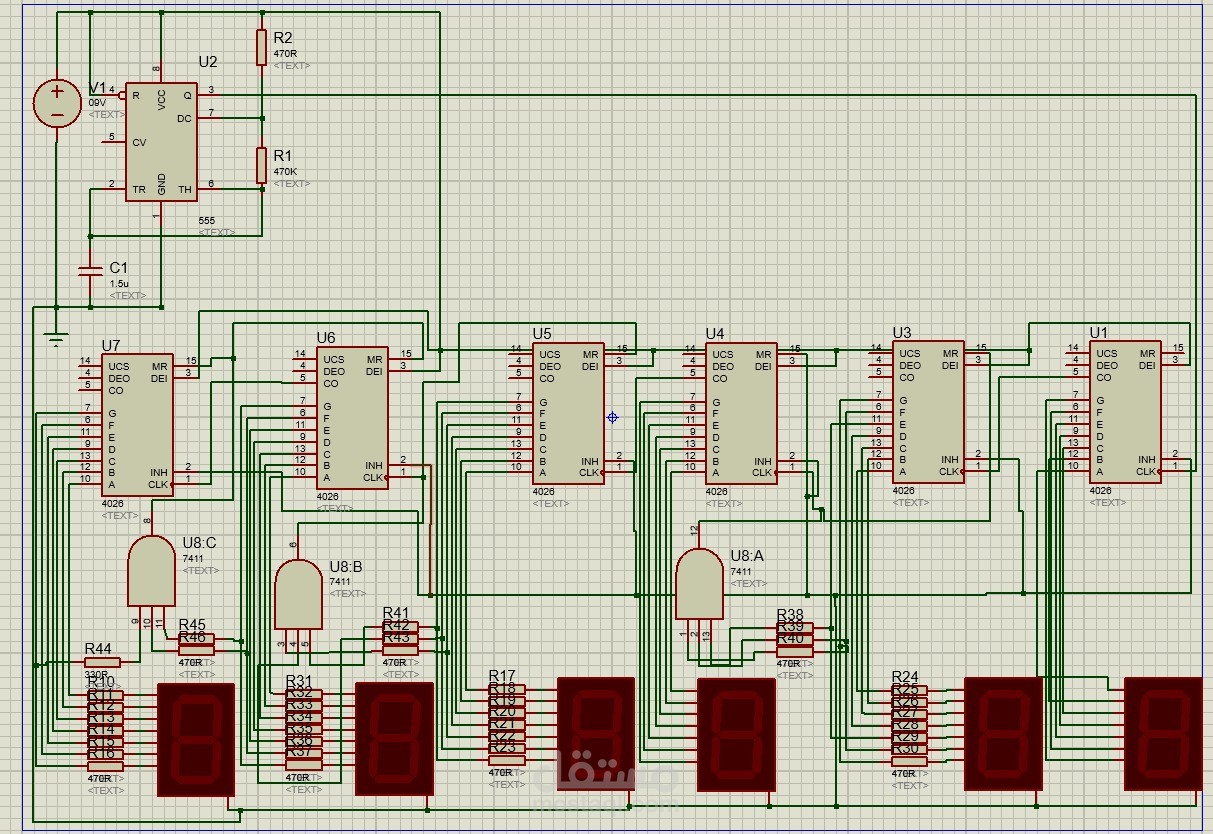Select the leftmost seven-segment display

(x=196, y=739)
